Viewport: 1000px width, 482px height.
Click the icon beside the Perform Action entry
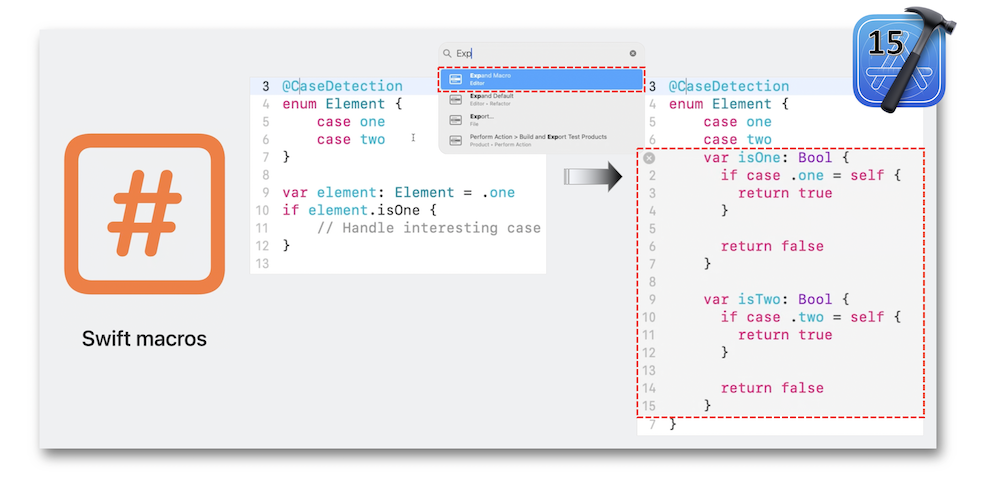(455, 140)
